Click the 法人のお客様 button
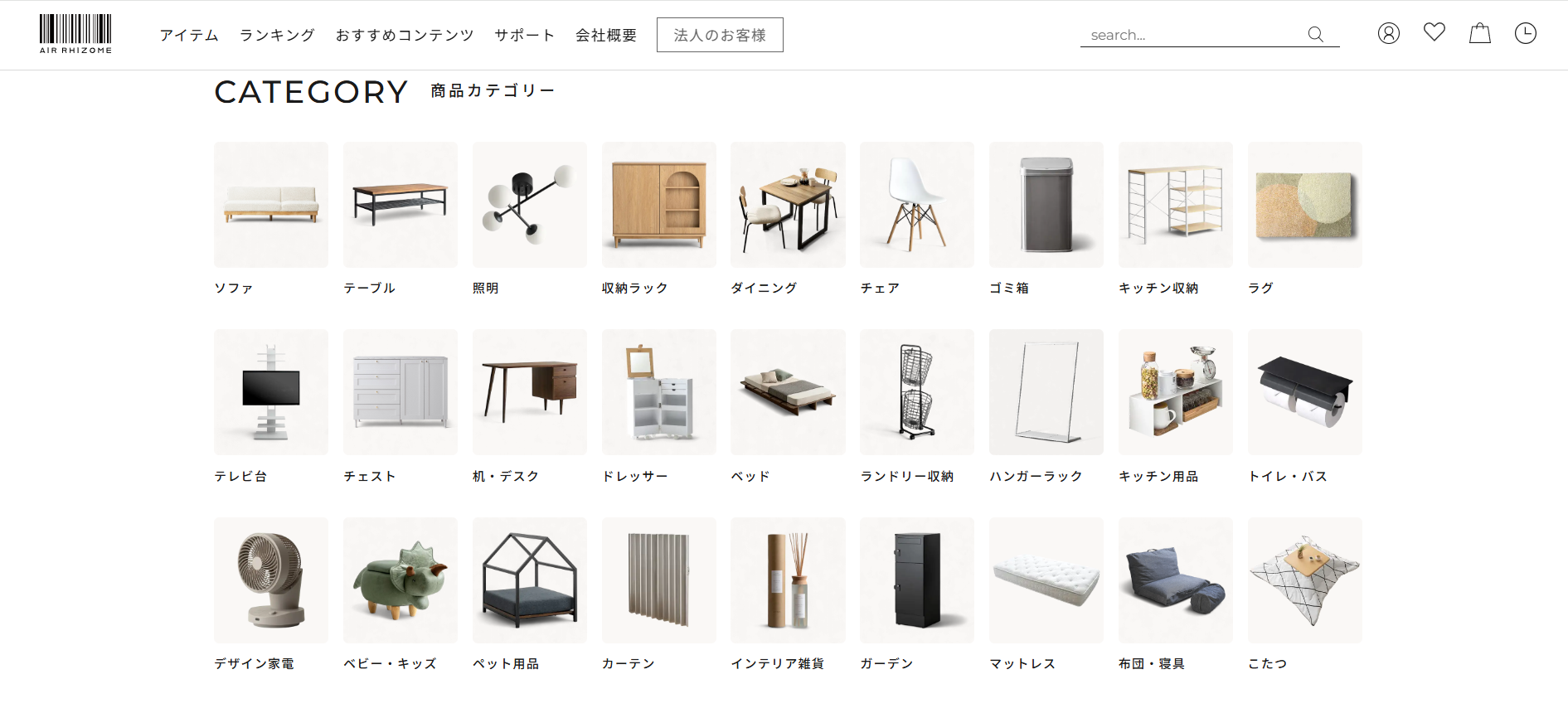Viewport: 1568px width, 718px height. coord(720,35)
